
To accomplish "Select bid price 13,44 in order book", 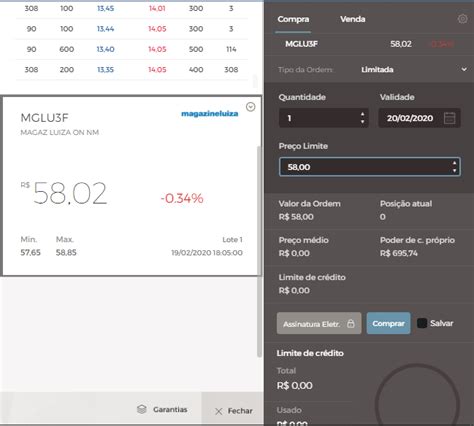I will pyautogui.click(x=105, y=29).
